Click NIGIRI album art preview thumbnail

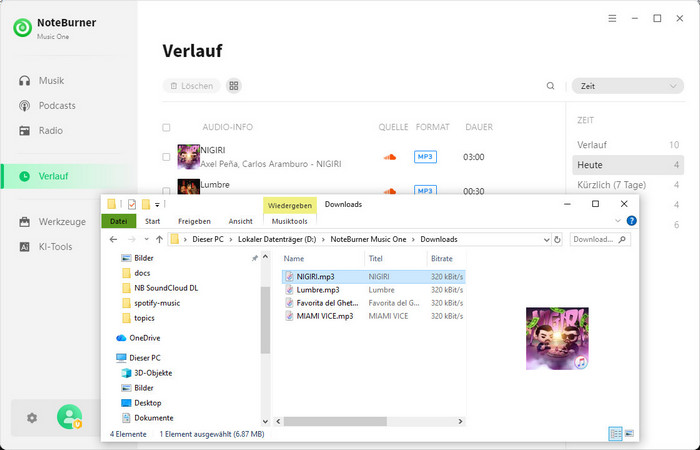click(x=557, y=338)
